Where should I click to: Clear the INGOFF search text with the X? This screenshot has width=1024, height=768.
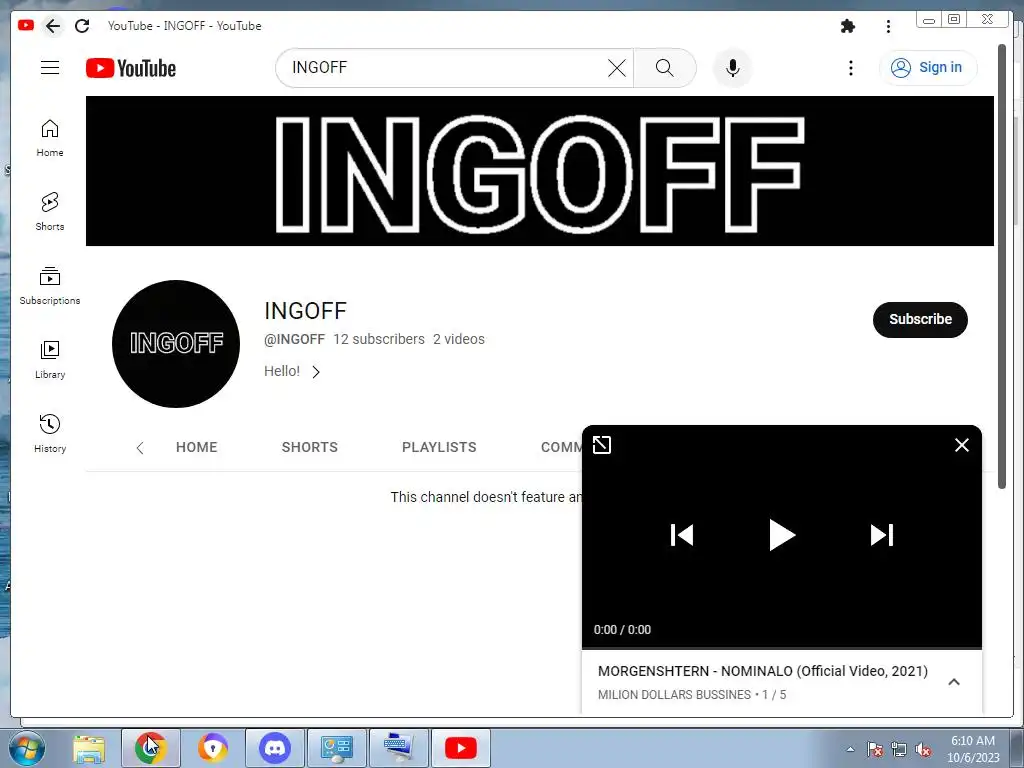pos(616,68)
